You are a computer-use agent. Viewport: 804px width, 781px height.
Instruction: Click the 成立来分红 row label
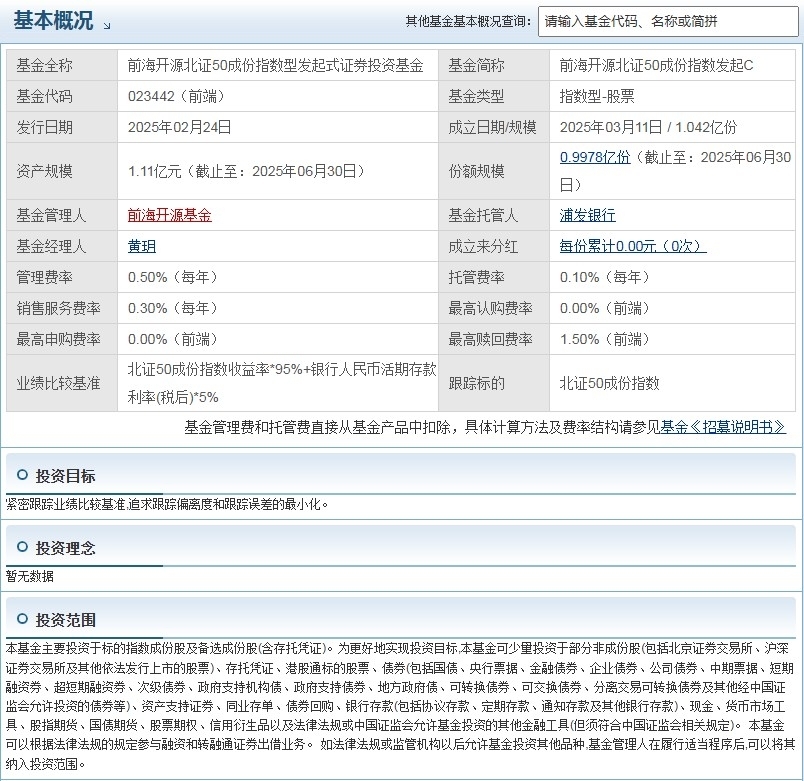tap(483, 247)
